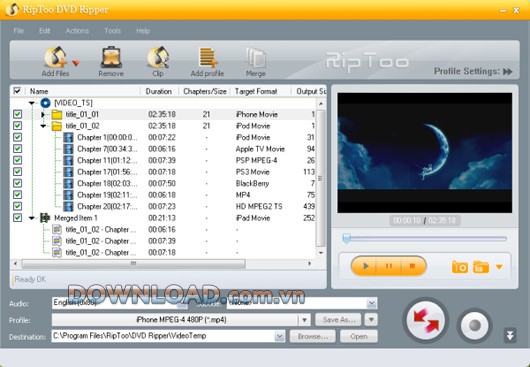Uncheck the title_01_01 checkbox
This screenshot has width=530, height=367.
pos(18,114)
